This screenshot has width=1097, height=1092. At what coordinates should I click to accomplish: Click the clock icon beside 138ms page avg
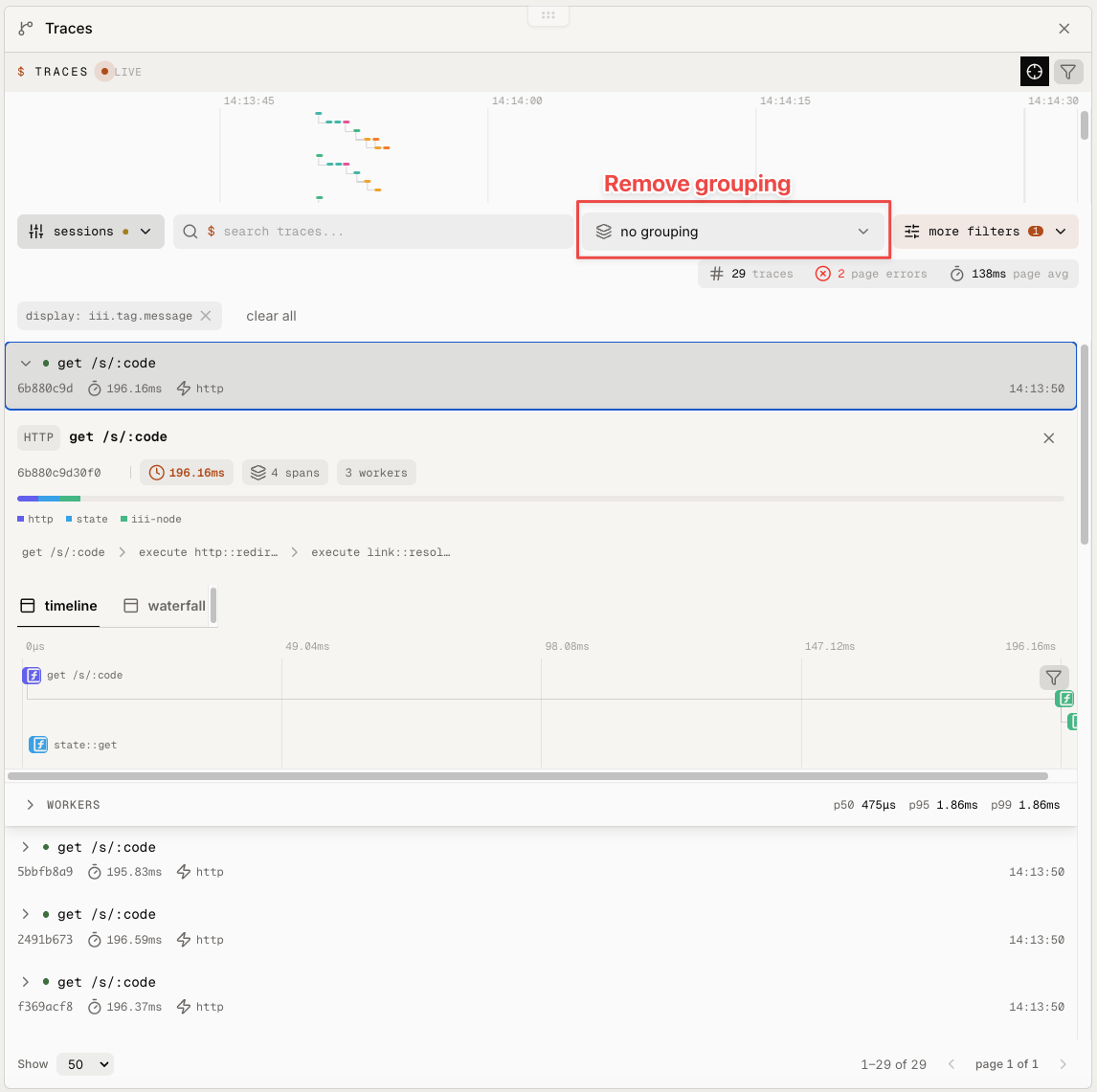tap(957, 274)
